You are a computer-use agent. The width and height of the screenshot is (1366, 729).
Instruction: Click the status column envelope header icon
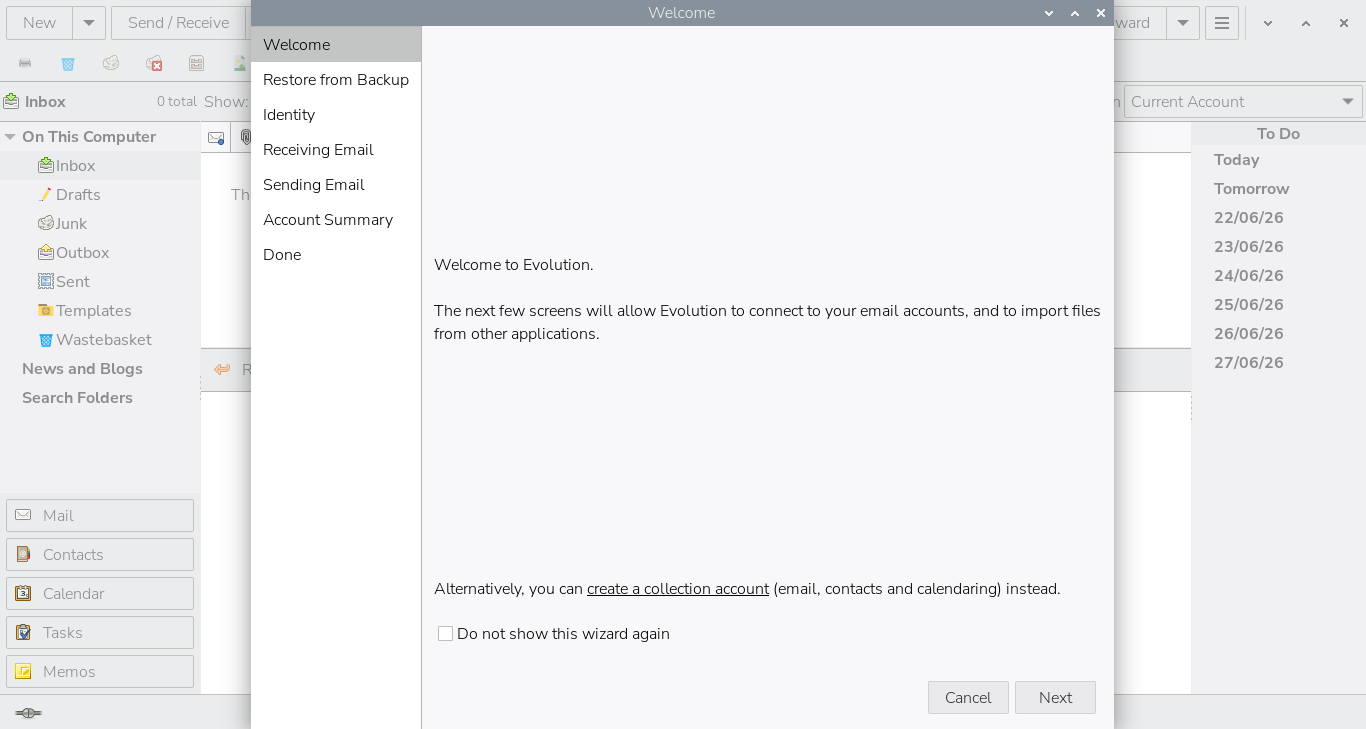click(x=215, y=138)
